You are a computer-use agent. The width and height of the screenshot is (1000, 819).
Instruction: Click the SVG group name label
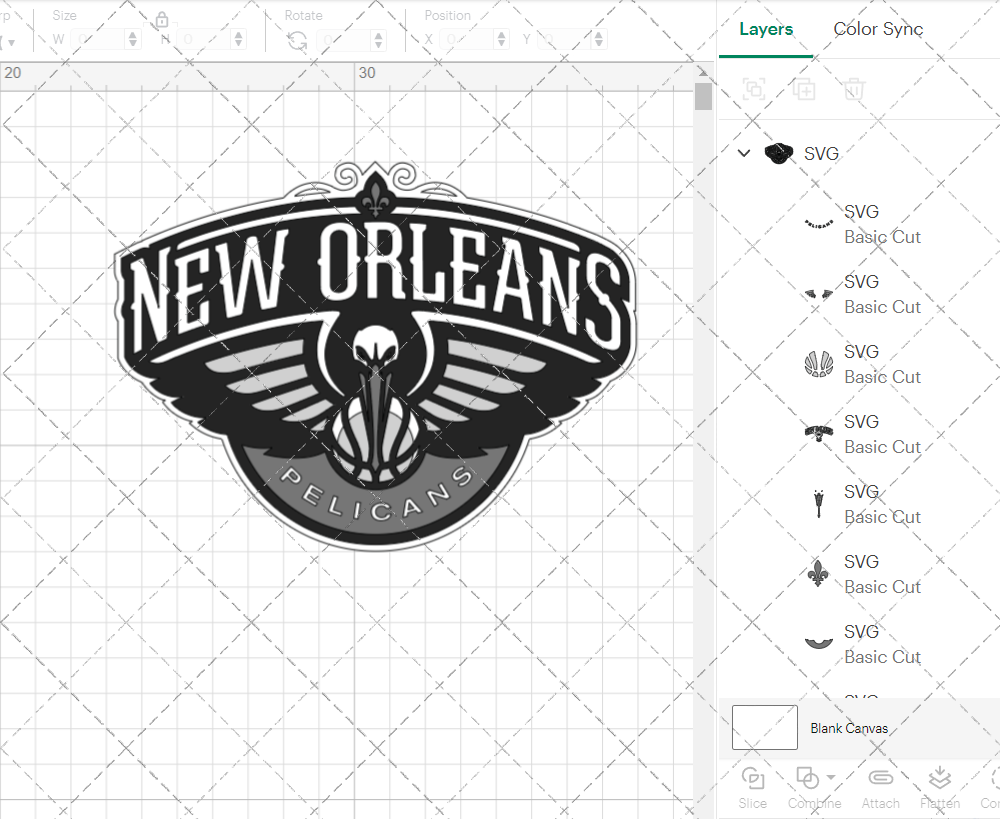[821, 154]
